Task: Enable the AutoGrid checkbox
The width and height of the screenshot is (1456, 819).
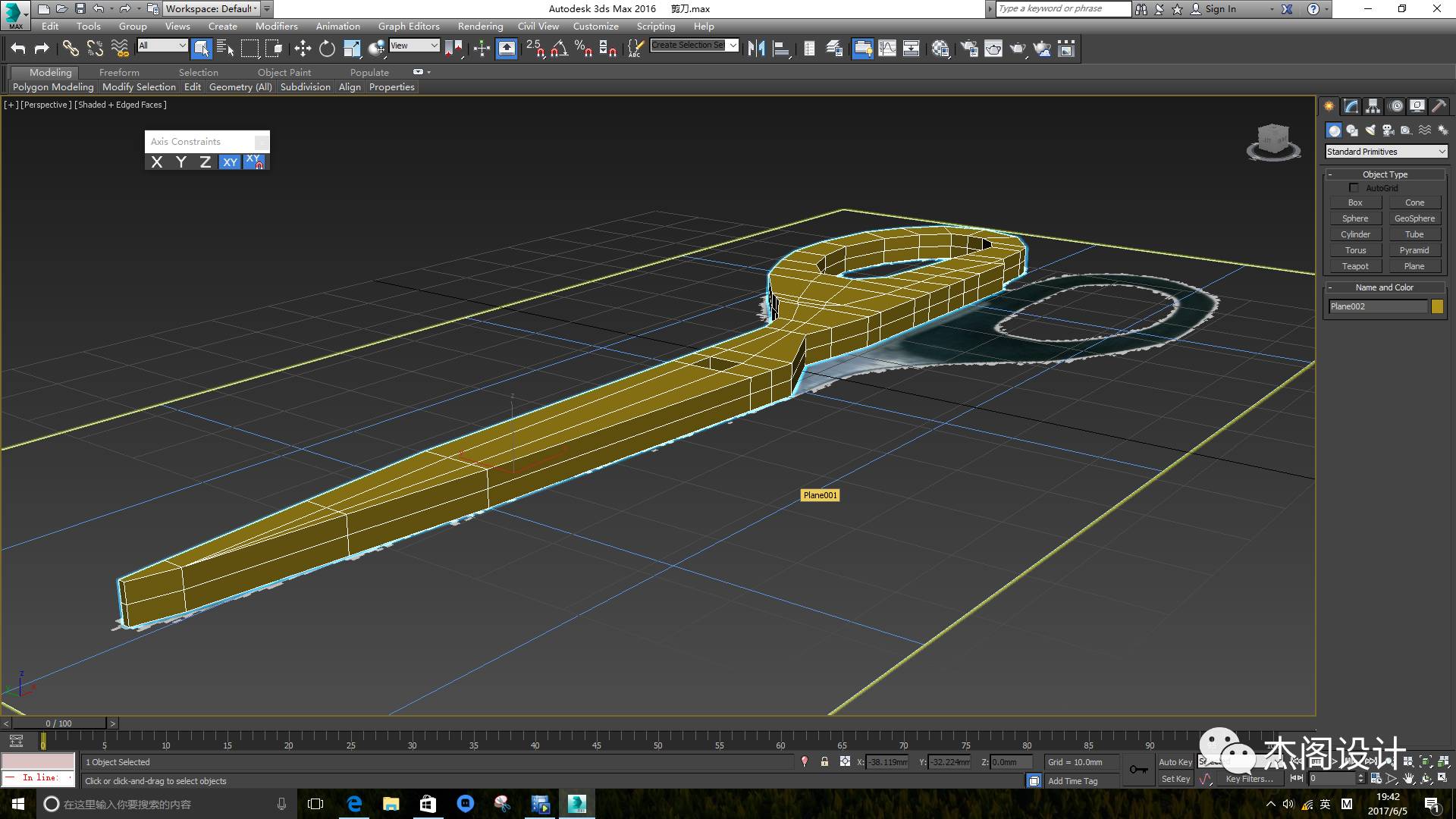Action: pyautogui.click(x=1354, y=187)
